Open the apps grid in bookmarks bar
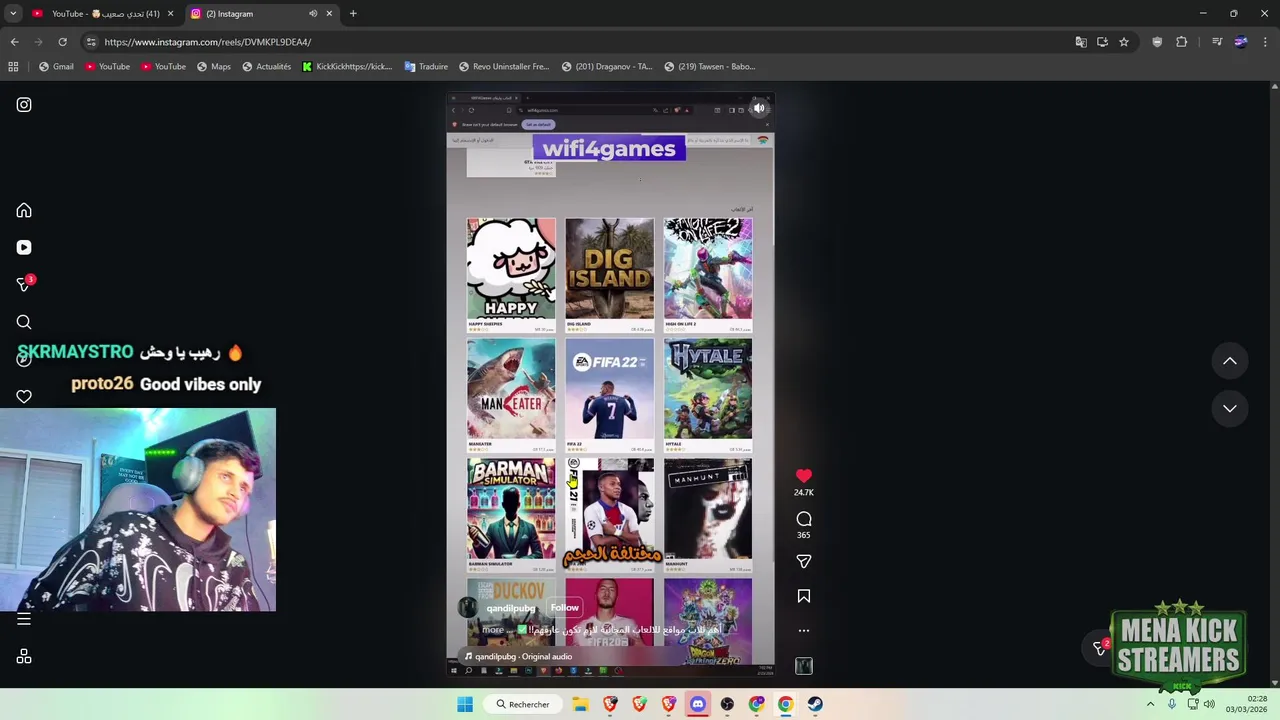The image size is (1280, 720). [13, 67]
